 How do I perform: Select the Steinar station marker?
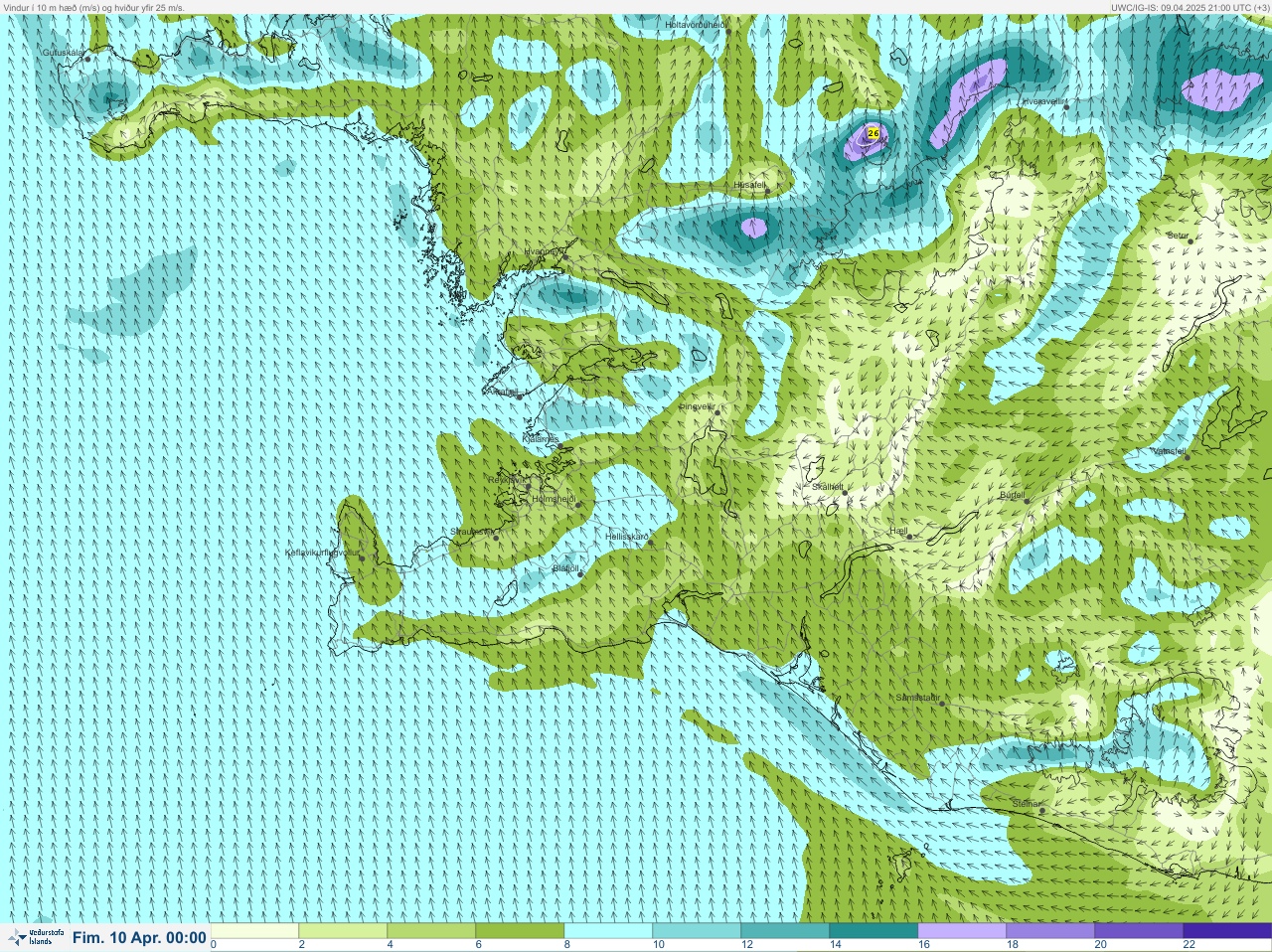coord(1042,810)
